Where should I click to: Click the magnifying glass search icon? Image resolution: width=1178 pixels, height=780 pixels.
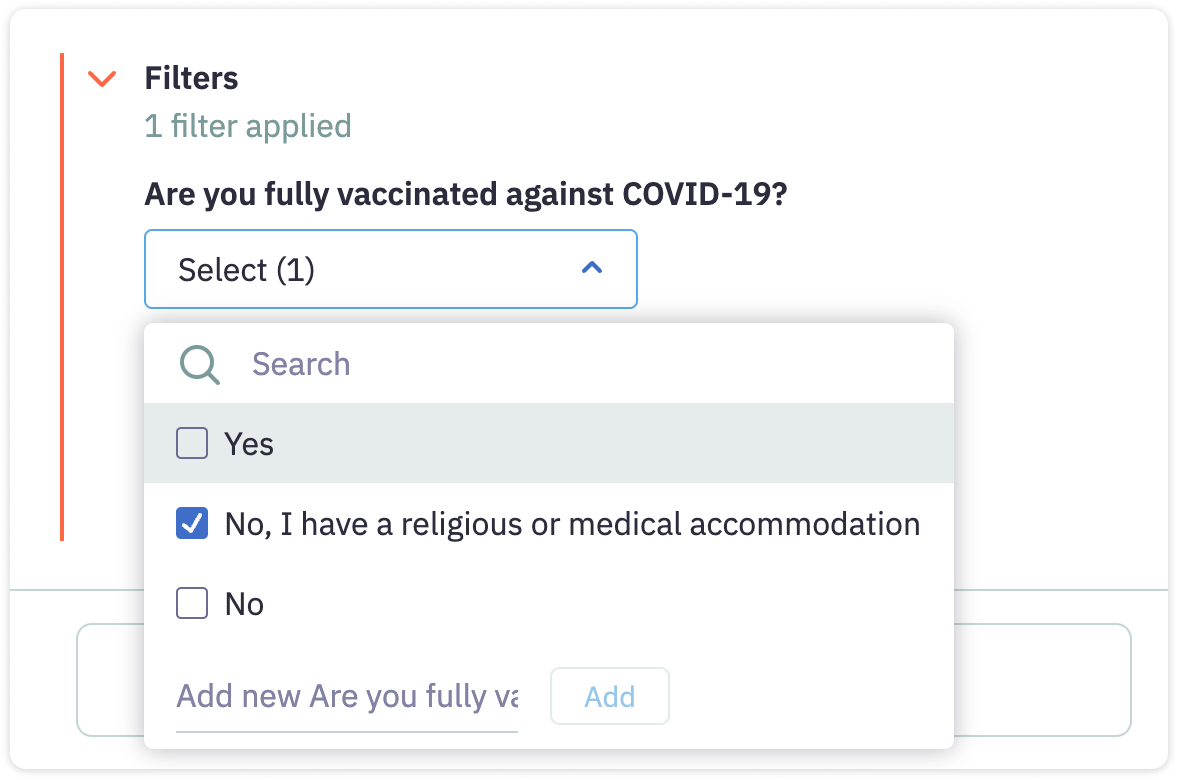(199, 364)
